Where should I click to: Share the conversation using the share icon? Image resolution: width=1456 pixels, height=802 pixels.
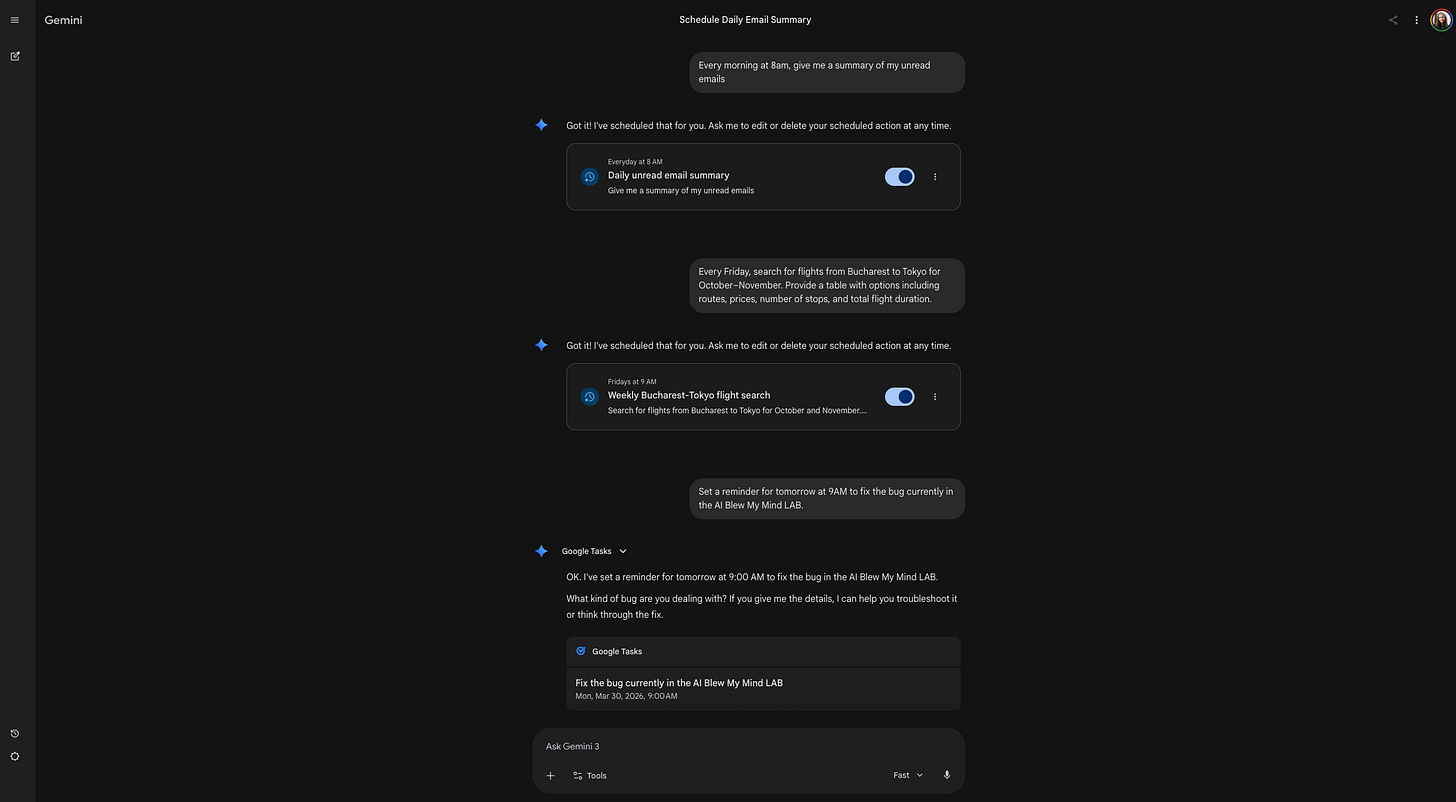click(1392, 19)
